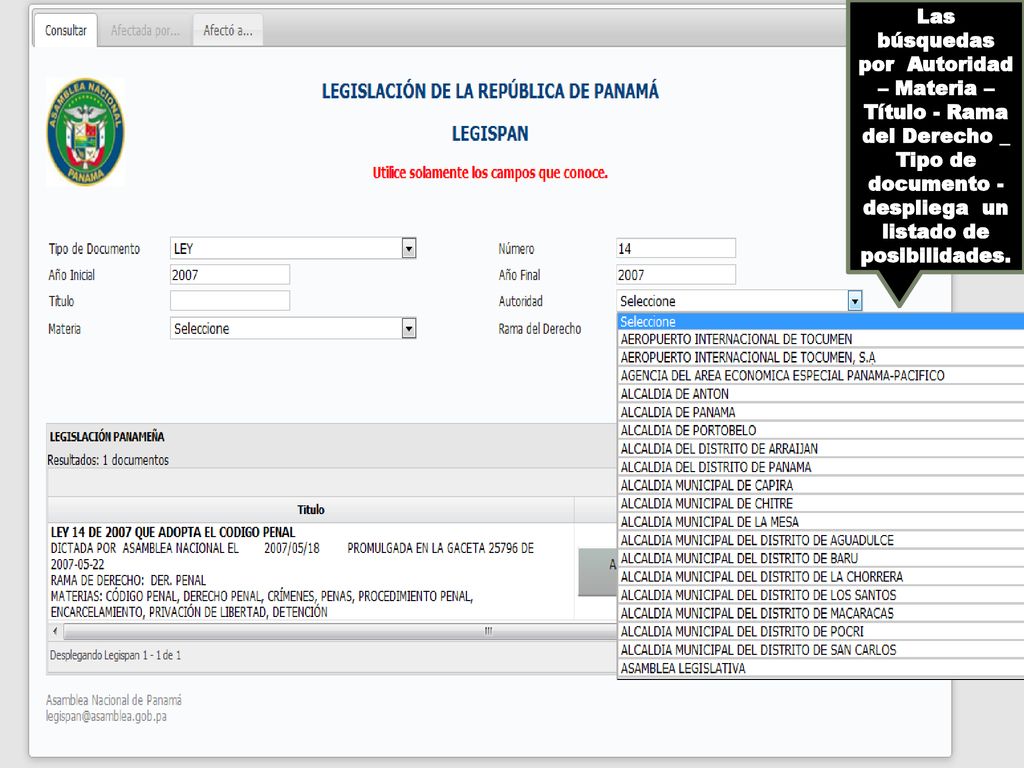
Task: Click the horizontal scrollbar left arrow
Action: point(56,631)
